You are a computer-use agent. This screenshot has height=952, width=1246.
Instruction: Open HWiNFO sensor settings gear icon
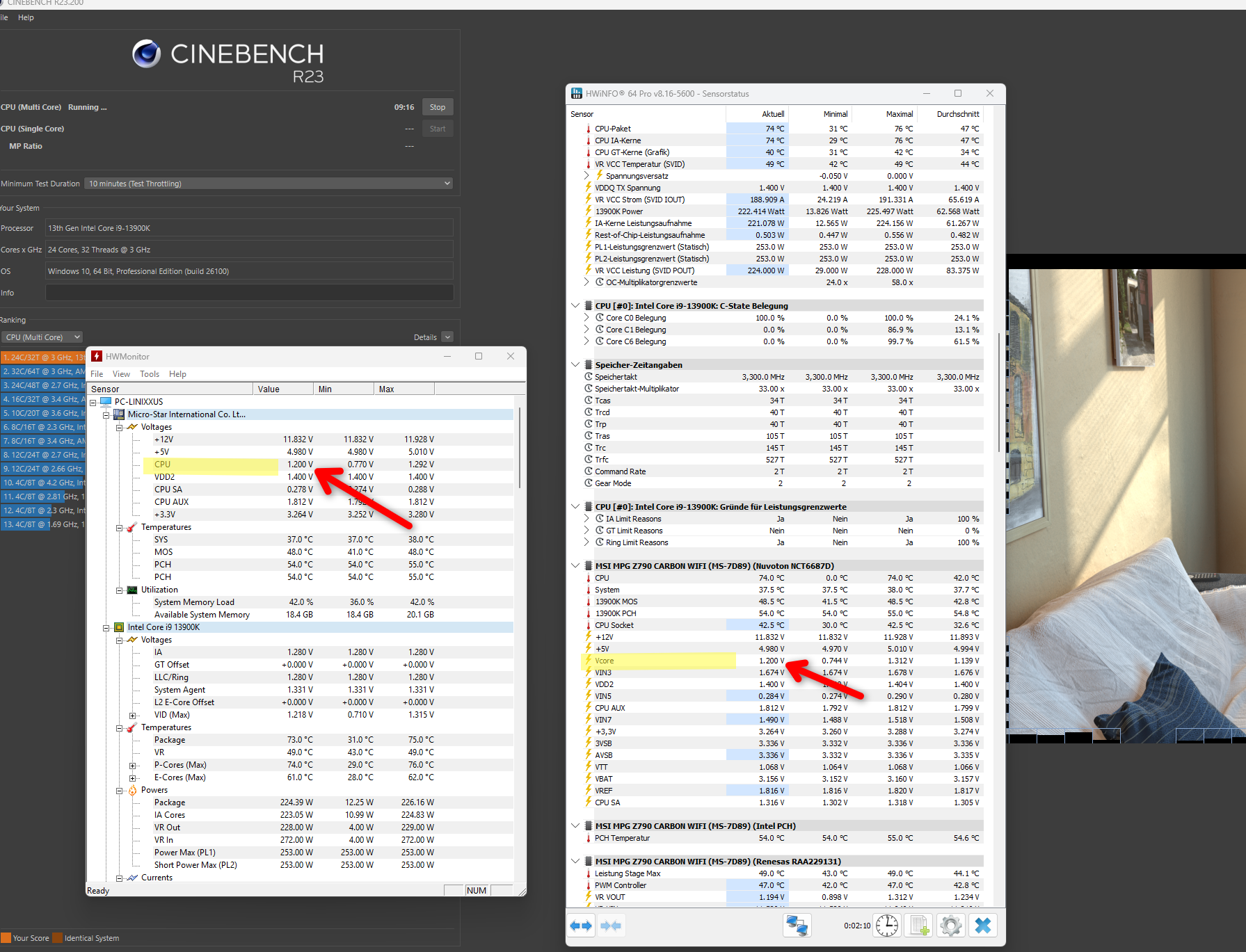[x=951, y=926]
